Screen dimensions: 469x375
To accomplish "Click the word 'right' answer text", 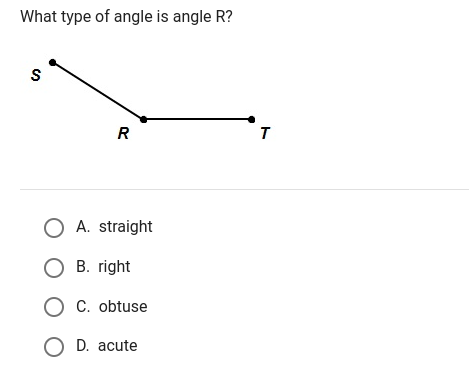I will [114, 267].
